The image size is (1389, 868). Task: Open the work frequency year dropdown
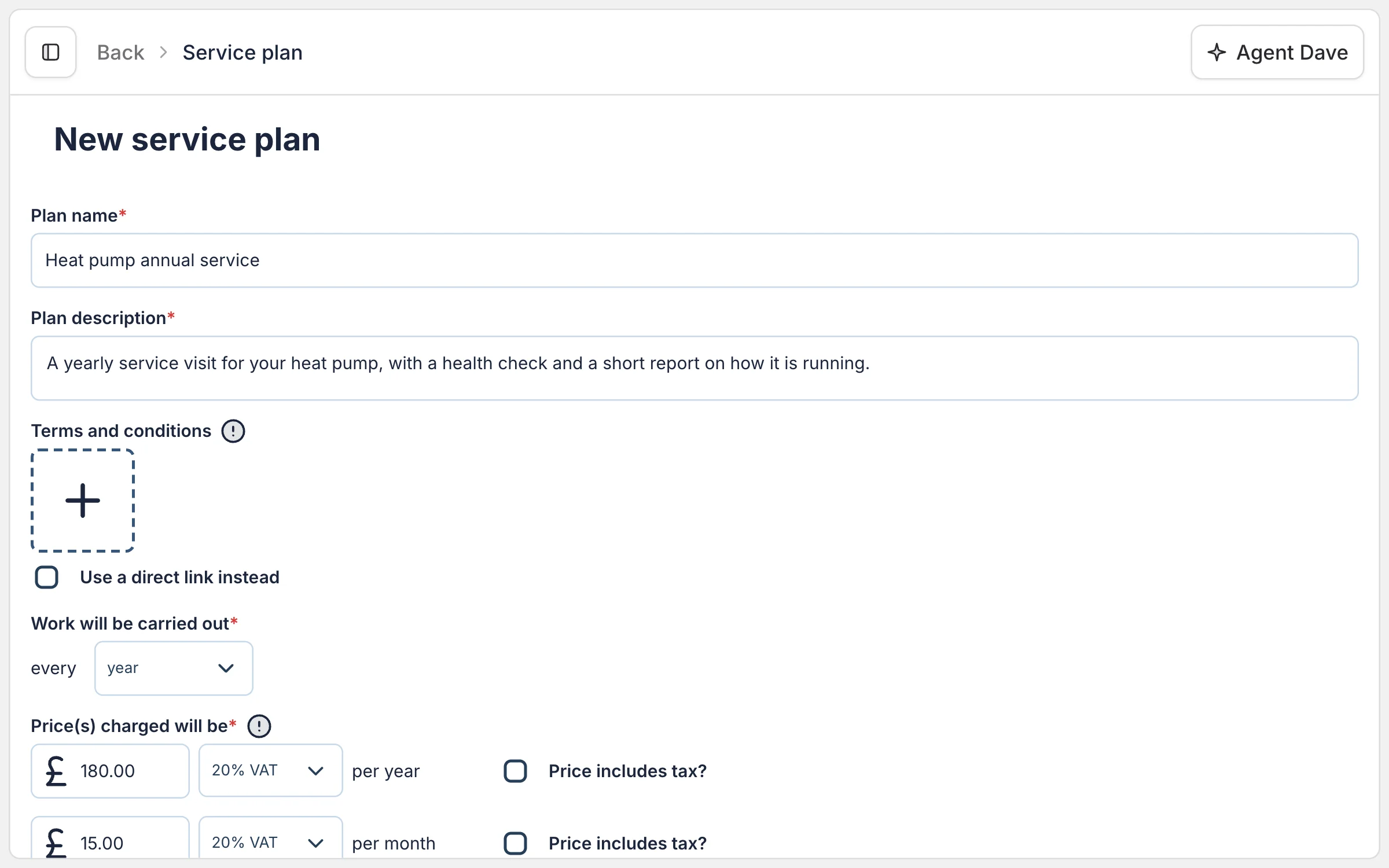pos(174,668)
